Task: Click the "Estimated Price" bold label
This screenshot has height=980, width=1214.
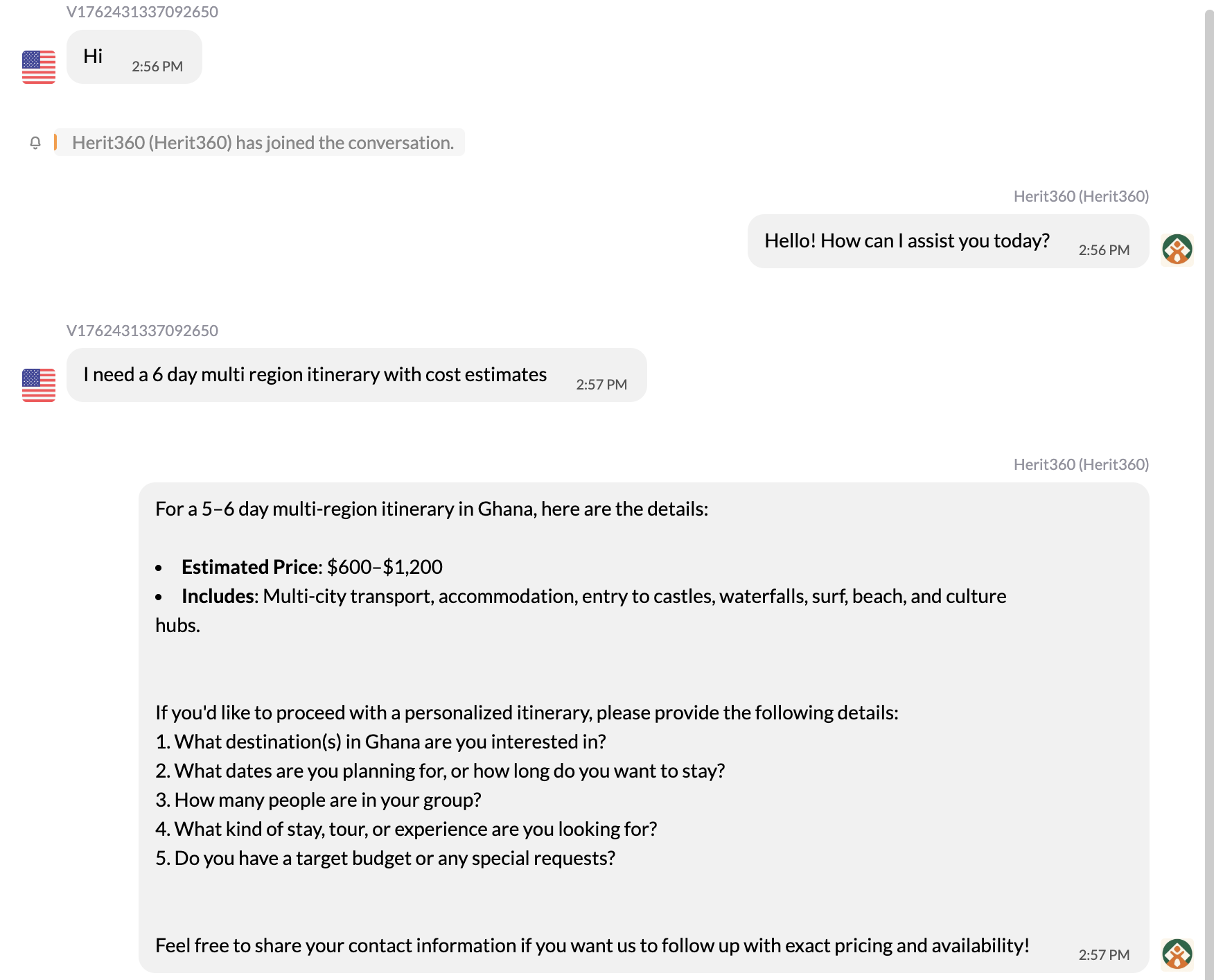Action: tap(249, 567)
